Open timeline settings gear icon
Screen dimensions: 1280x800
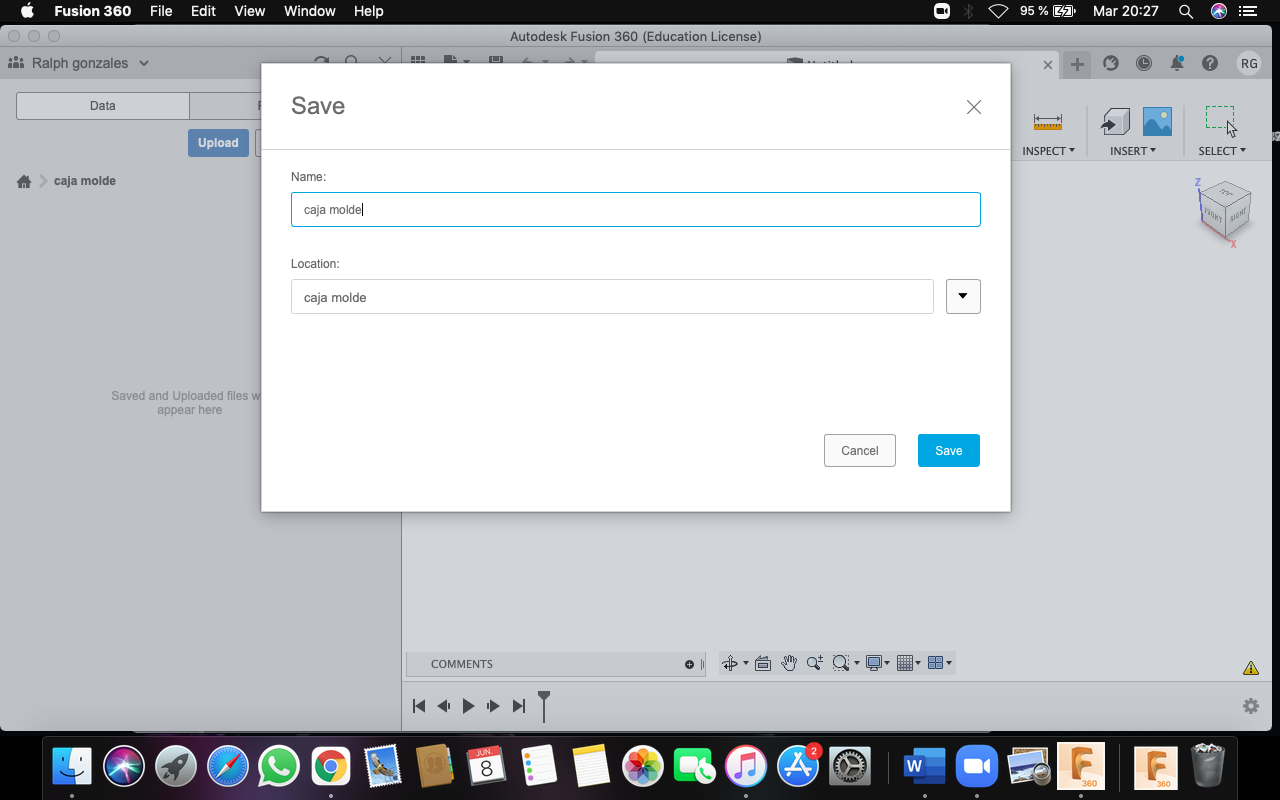pyautogui.click(x=1251, y=706)
